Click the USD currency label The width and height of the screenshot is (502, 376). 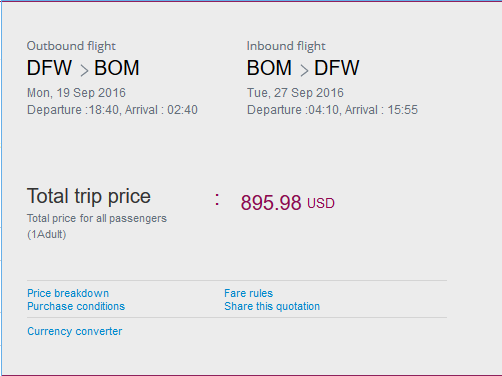[x=321, y=204]
